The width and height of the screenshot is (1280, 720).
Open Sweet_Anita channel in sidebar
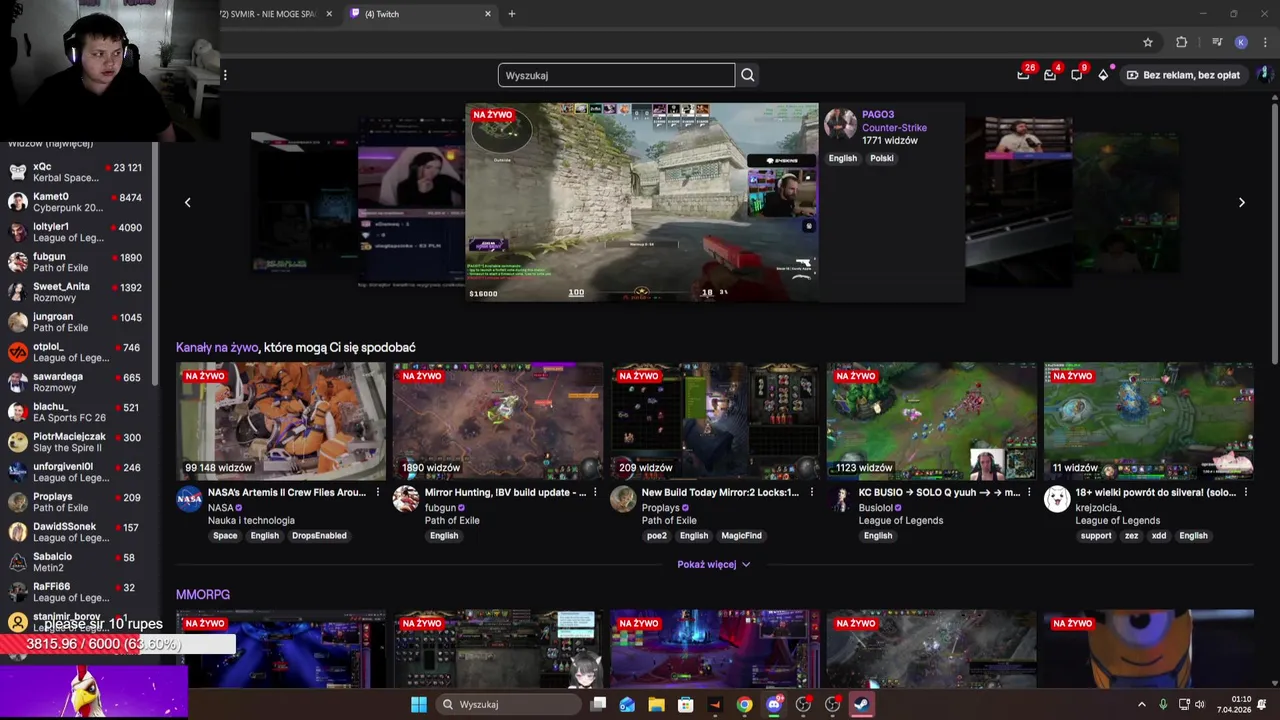77,292
